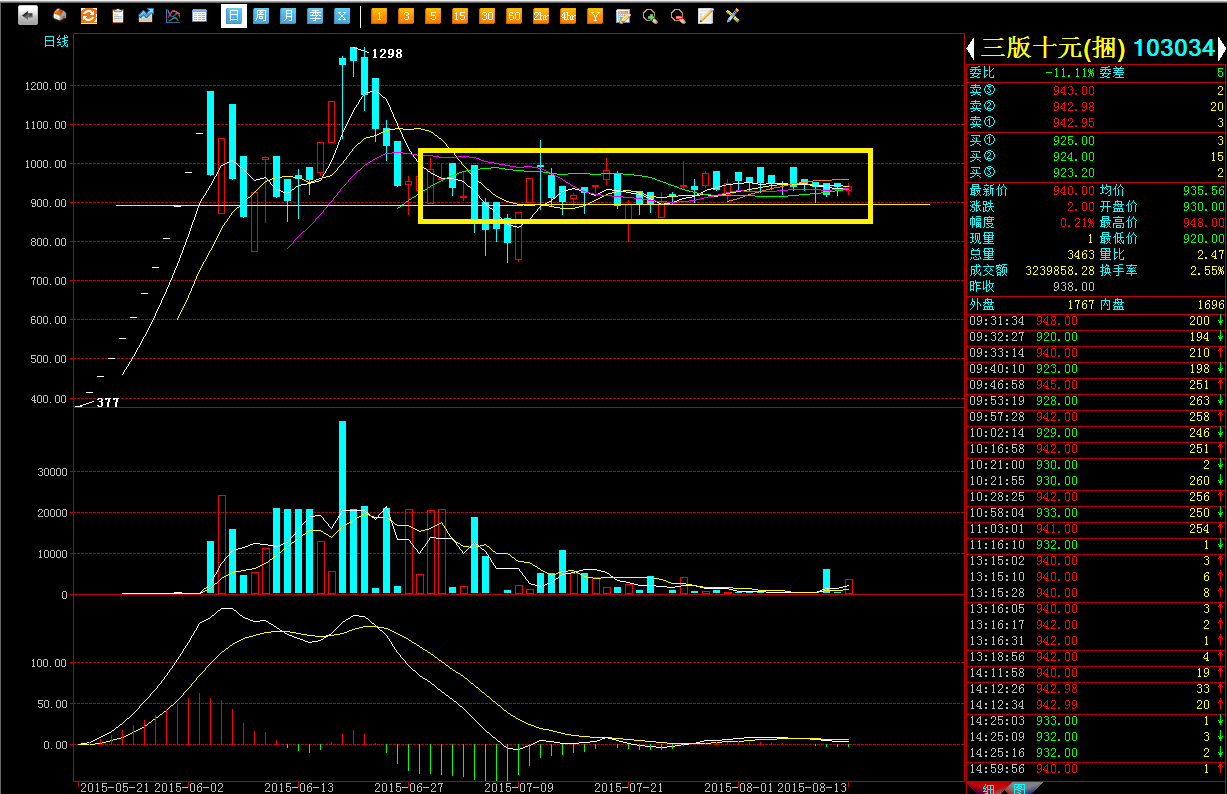Zoom in on the chart with magnifier
Screen dimensions: 1227x794
[650, 16]
